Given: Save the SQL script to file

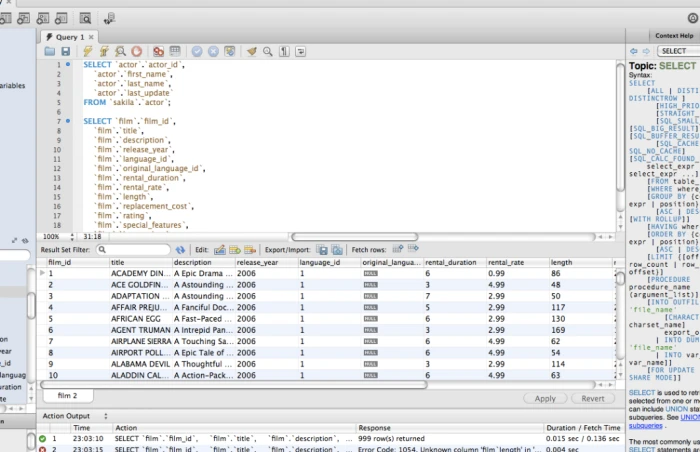Looking at the screenshot, I should pos(65,51).
